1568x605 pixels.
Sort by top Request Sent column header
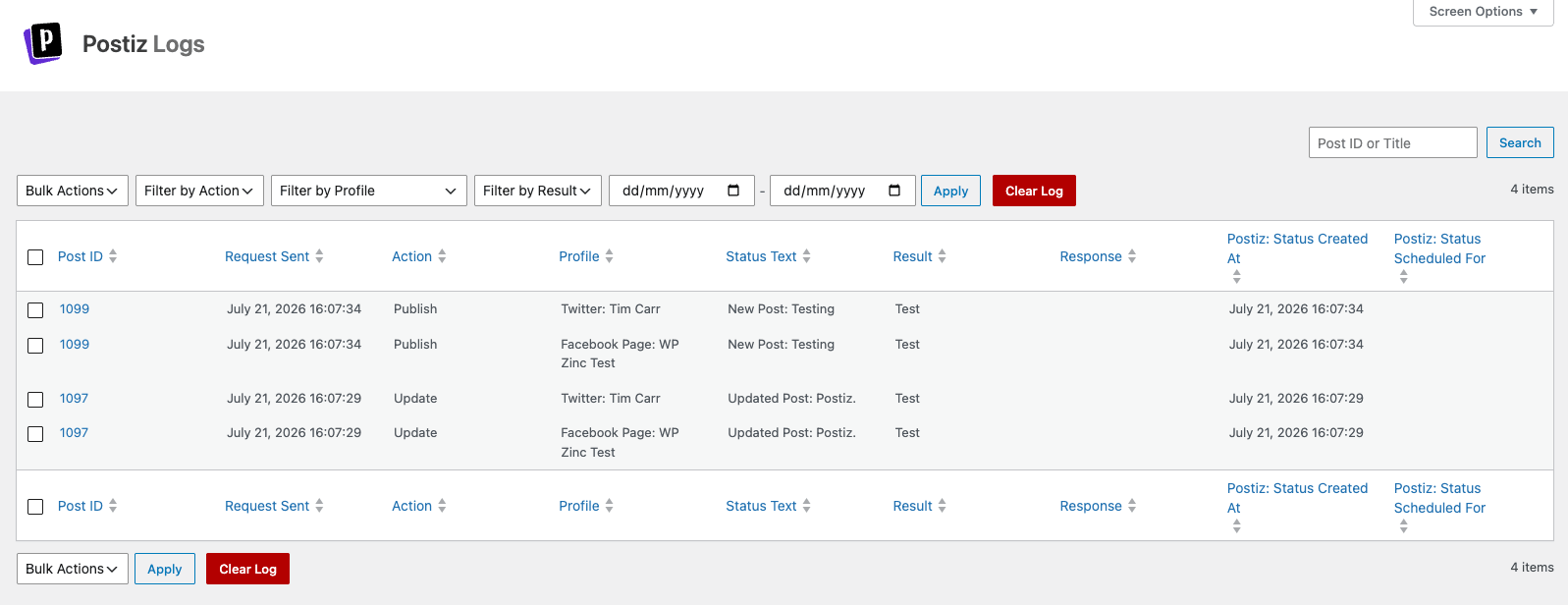point(267,256)
